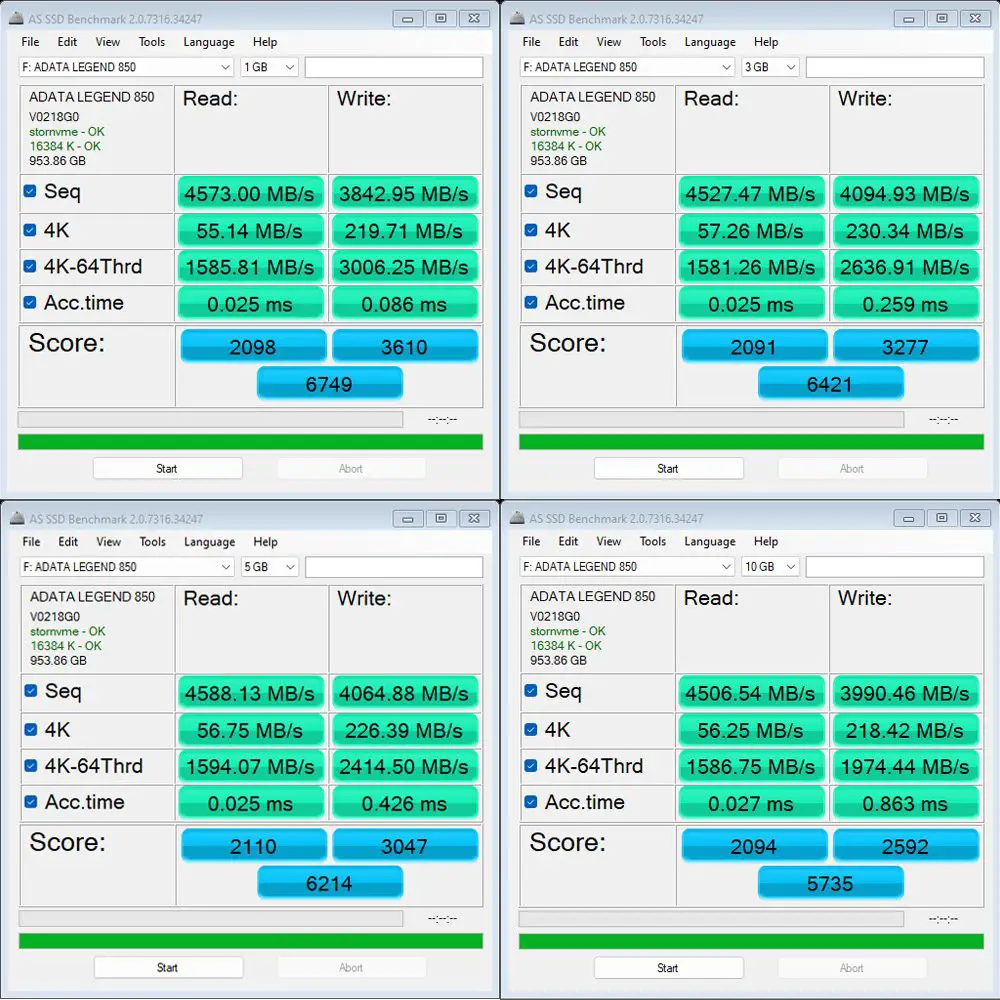1000x1000 pixels.
Task: Click Start button in the 5 GB window
Action: click(x=168, y=967)
